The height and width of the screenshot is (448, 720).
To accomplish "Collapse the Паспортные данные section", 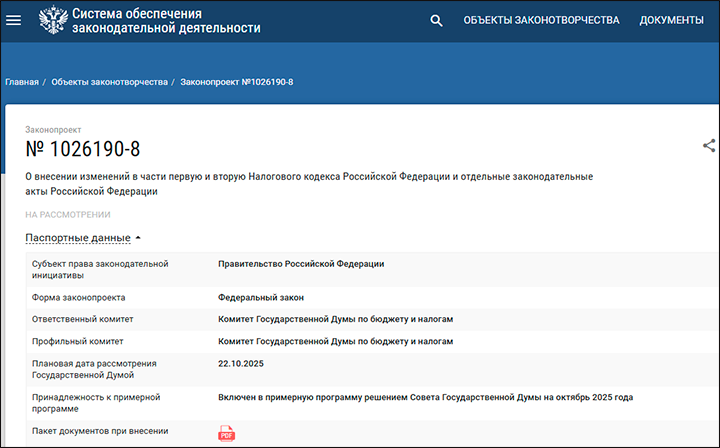I will [x=83, y=238].
